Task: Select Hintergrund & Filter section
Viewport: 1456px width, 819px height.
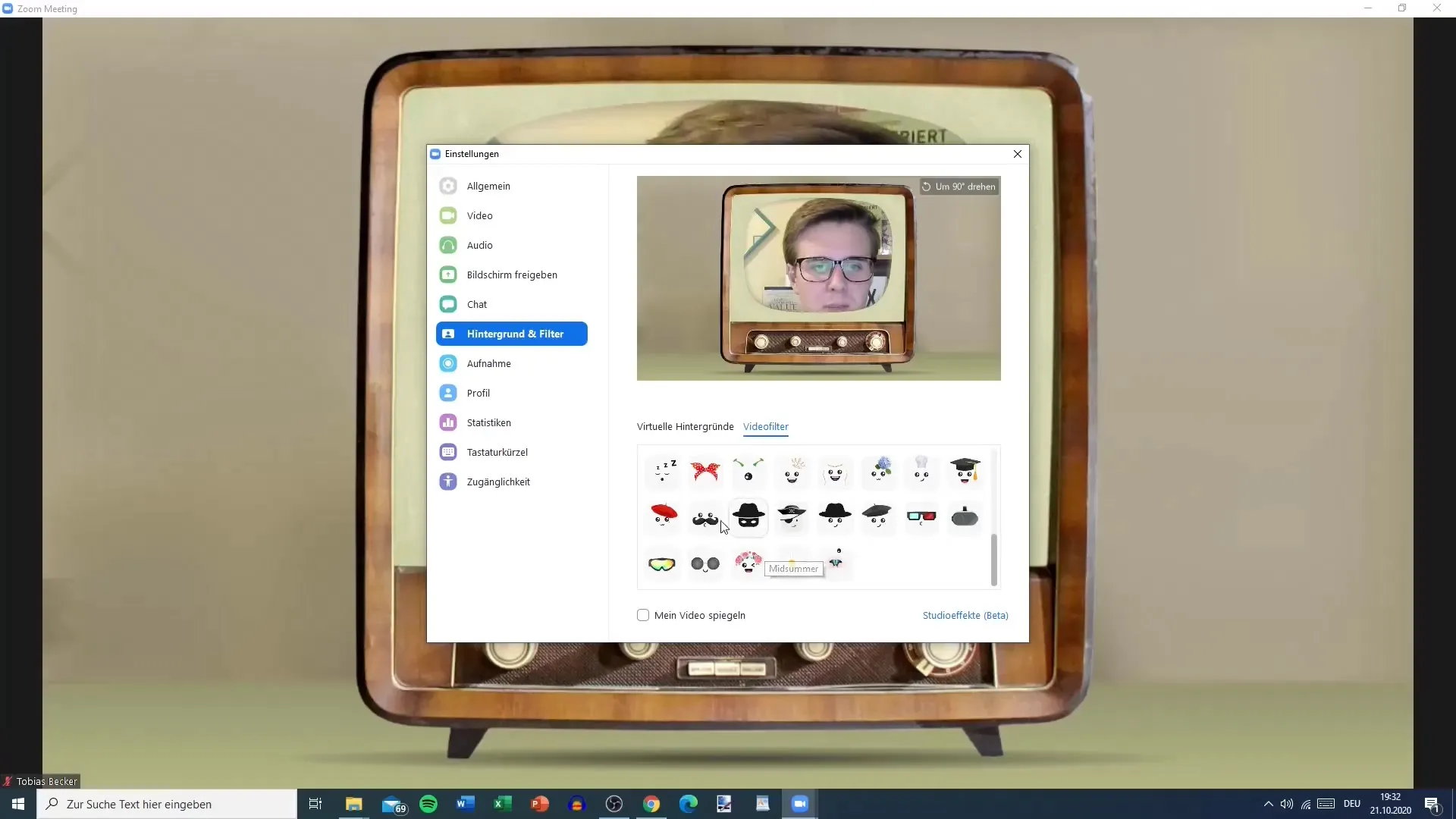Action: (x=512, y=334)
